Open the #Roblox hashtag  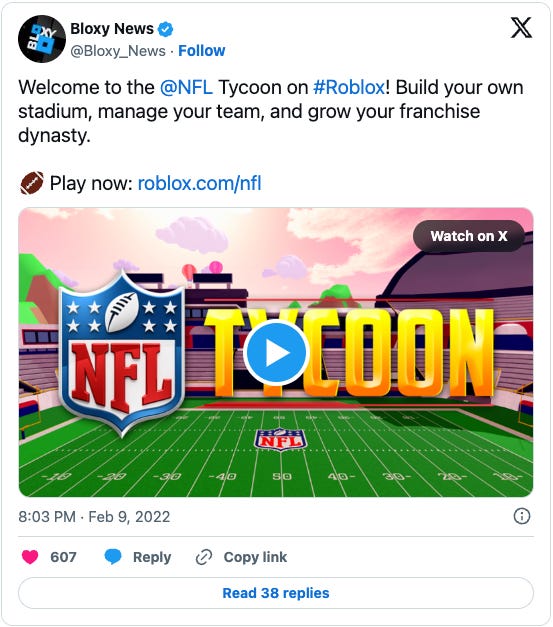click(x=349, y=87)
